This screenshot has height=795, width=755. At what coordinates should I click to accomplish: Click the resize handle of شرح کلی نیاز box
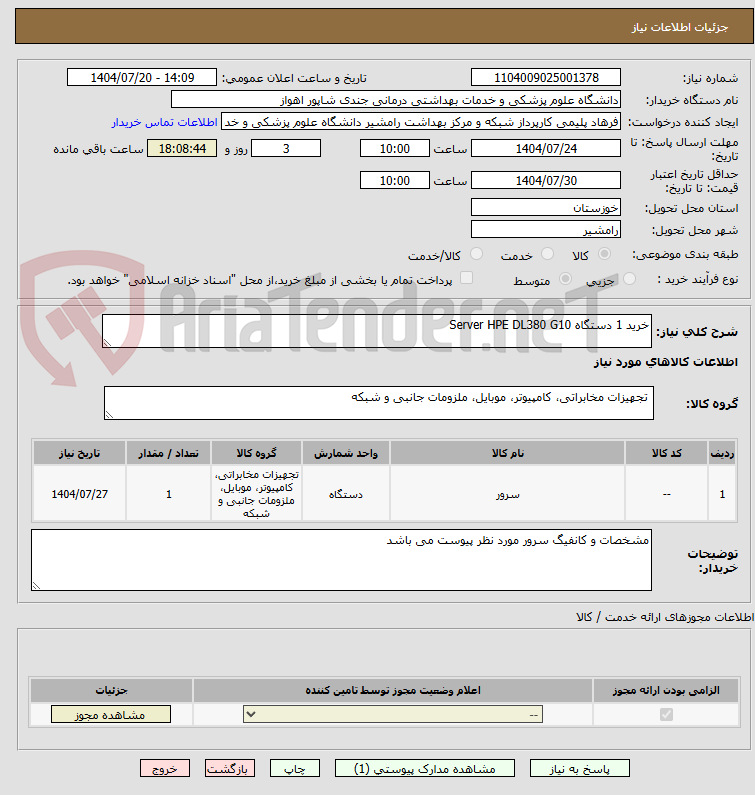coord(107,343)
